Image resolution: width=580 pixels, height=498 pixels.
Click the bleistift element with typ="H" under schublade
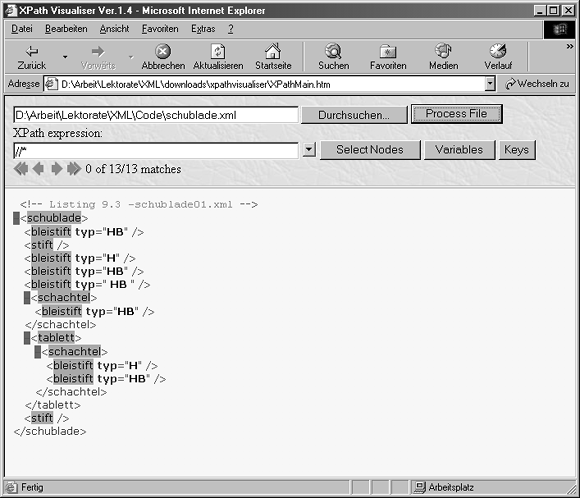(x=80, y=258)
